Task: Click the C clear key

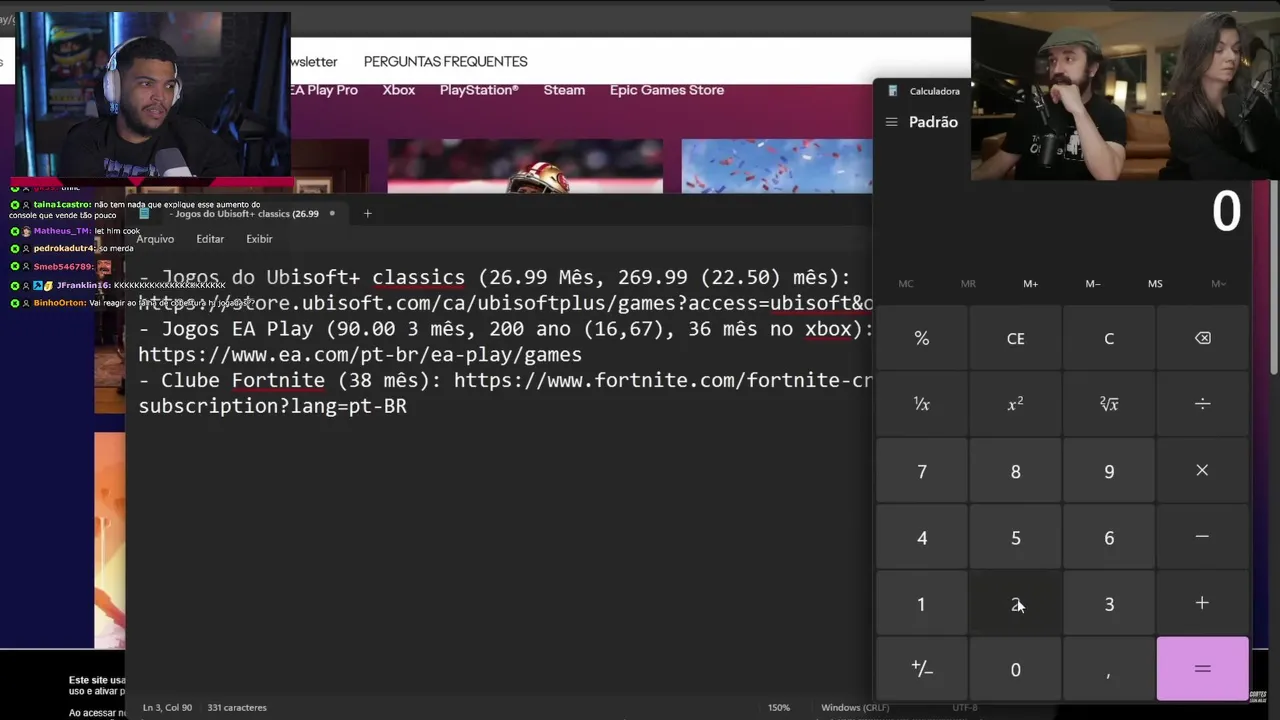Action: point(1109,338)
